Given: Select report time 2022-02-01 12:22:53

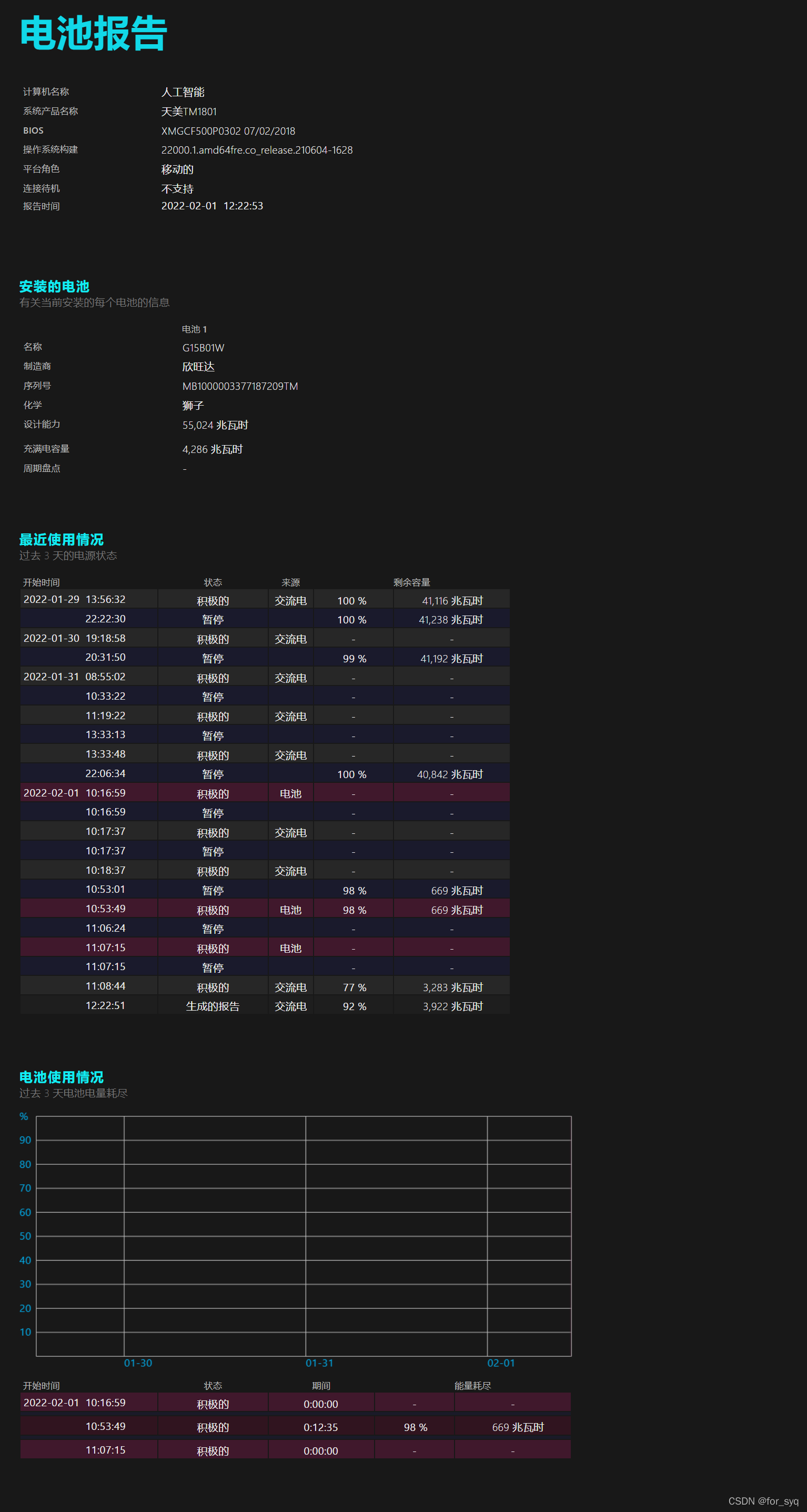Looking at the screenshot, I should click(x=212, y=206).
